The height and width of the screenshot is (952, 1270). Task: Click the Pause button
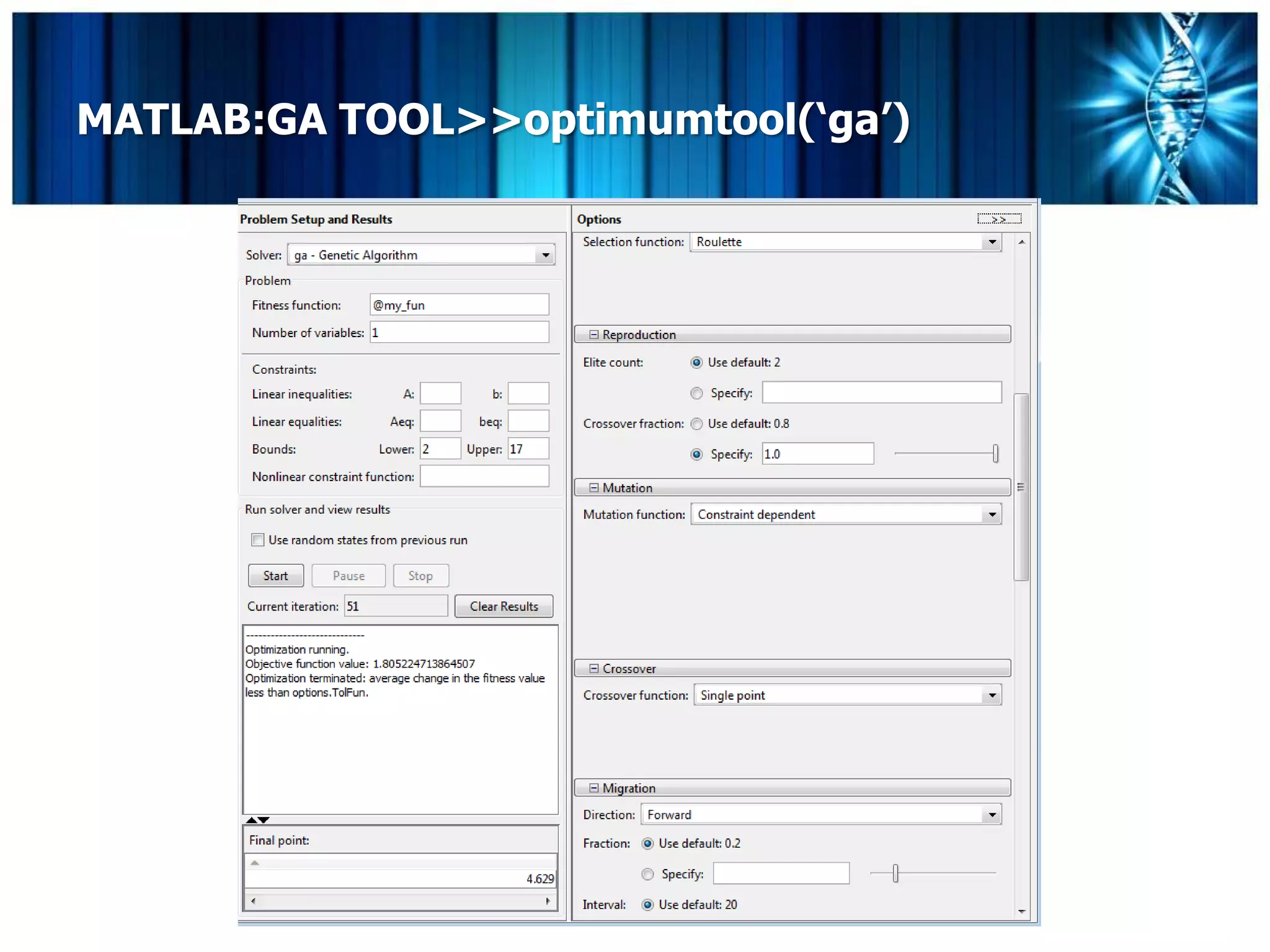tap(349, 576)
